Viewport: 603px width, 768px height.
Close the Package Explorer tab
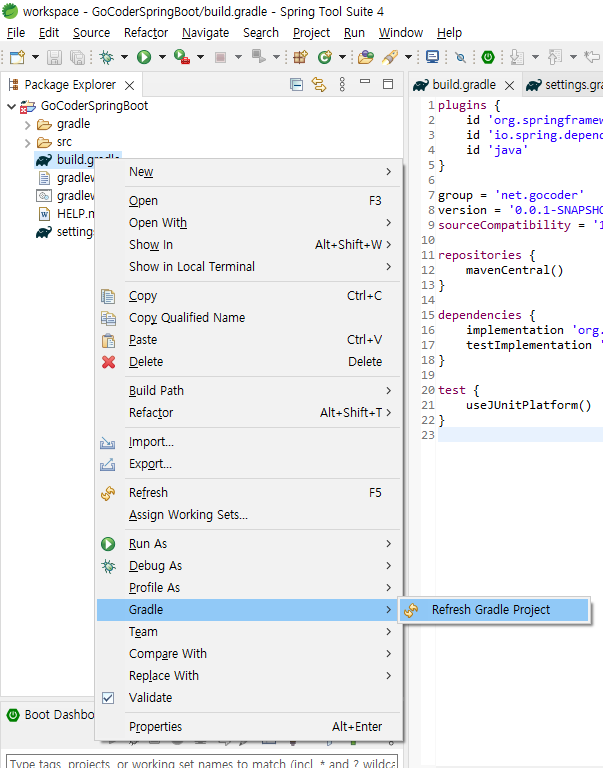tap(129, 86)
